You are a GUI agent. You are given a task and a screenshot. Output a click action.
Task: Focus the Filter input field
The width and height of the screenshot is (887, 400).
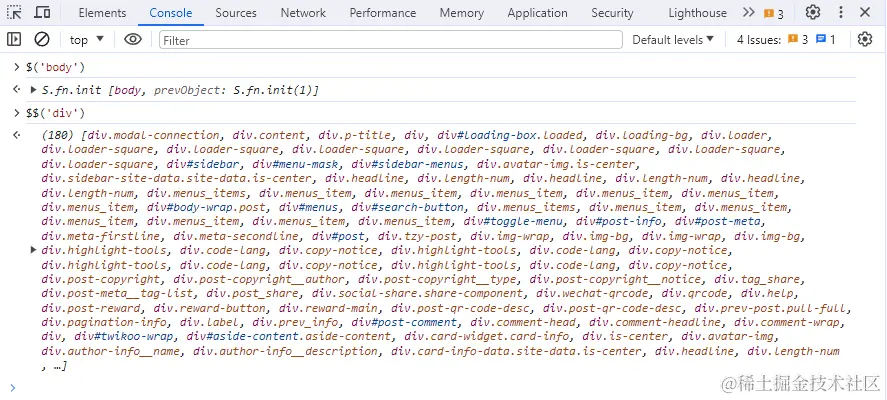[391, 40]
